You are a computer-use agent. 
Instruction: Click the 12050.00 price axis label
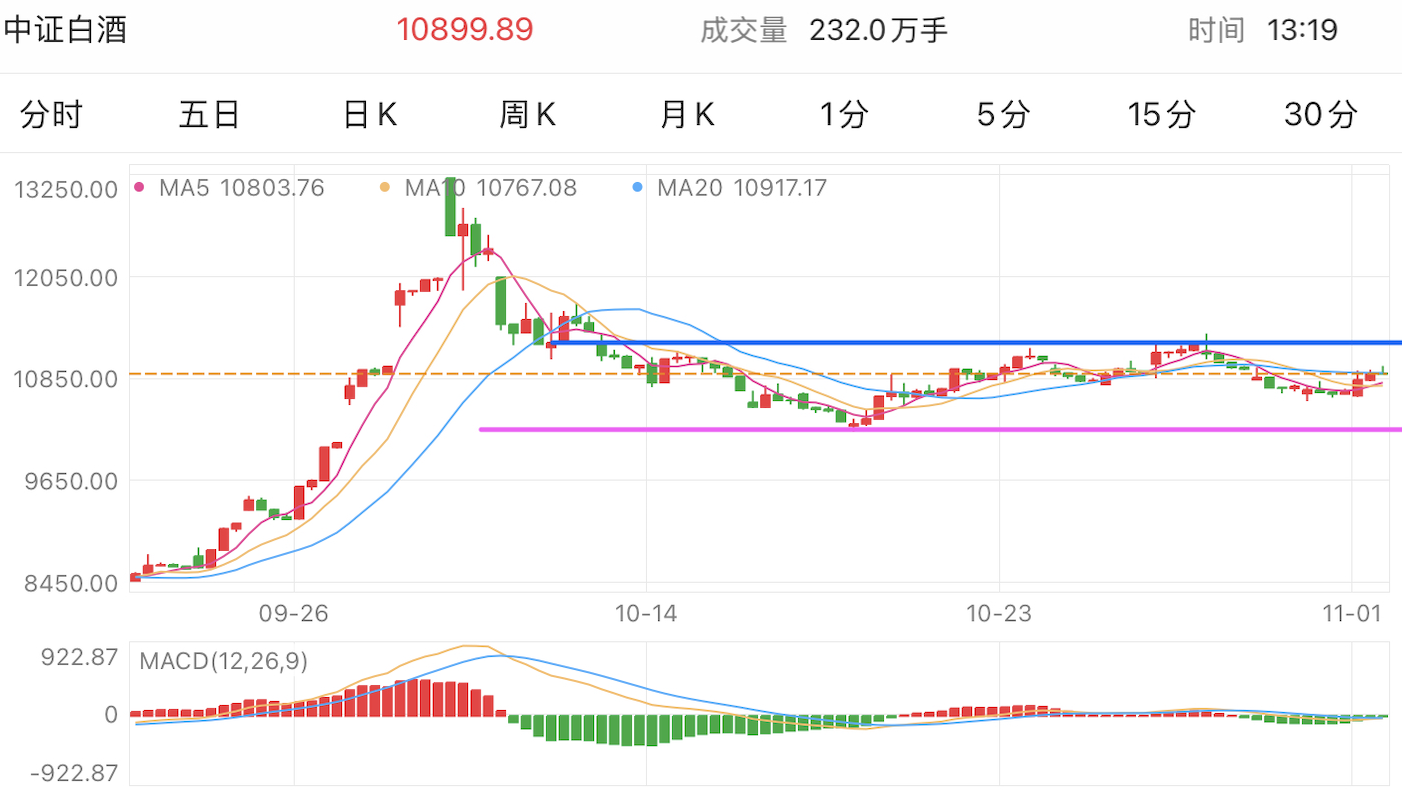67,277
